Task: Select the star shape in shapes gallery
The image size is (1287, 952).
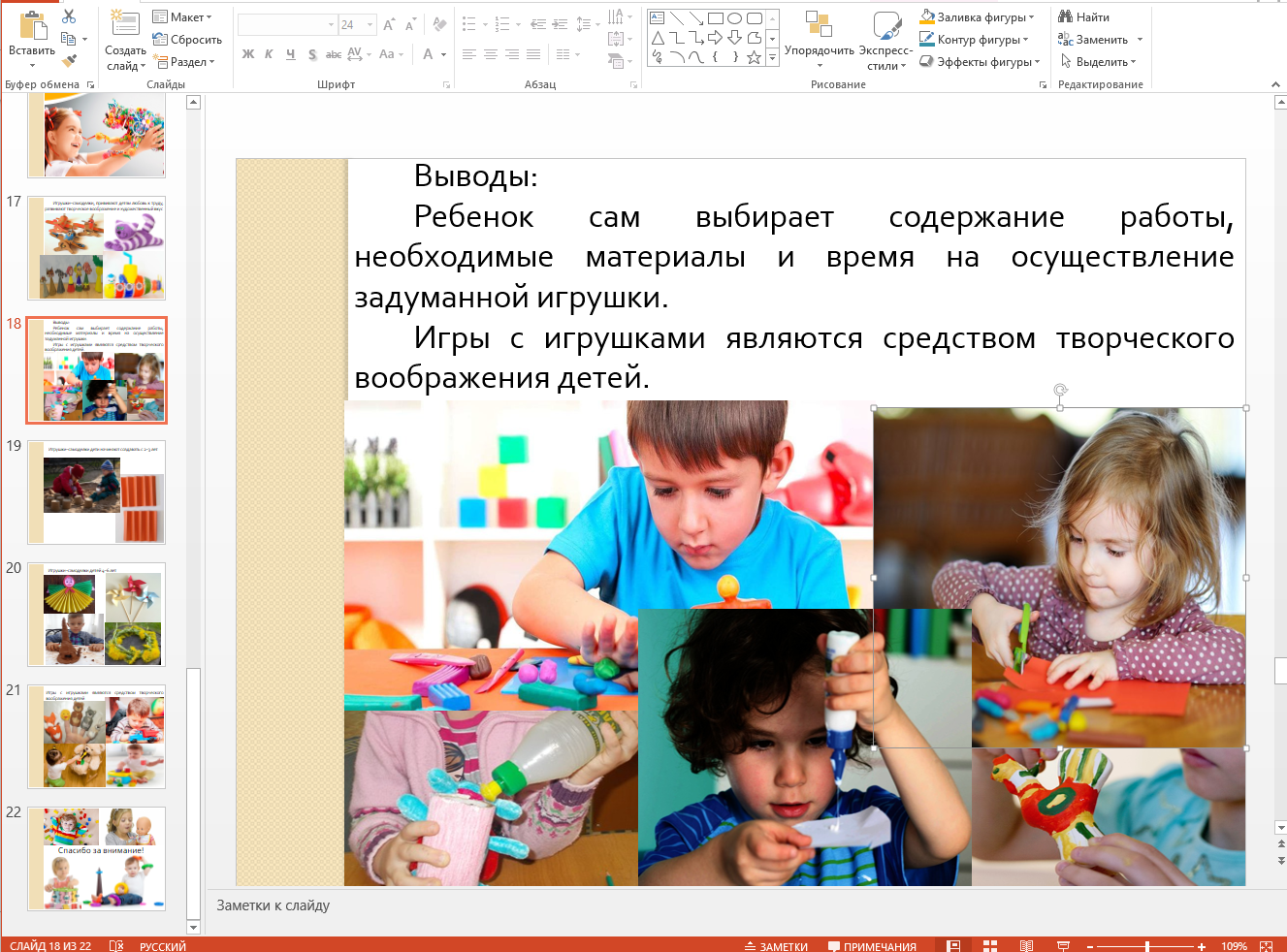Action: (754, 57)
